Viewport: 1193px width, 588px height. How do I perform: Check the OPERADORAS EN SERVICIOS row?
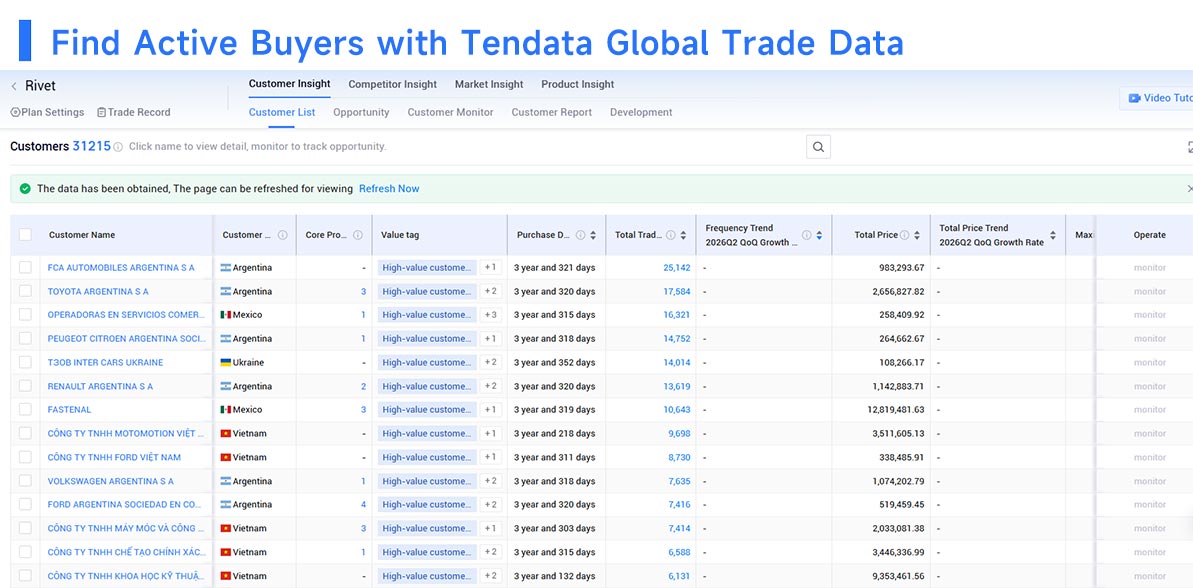tap(25, 315)
